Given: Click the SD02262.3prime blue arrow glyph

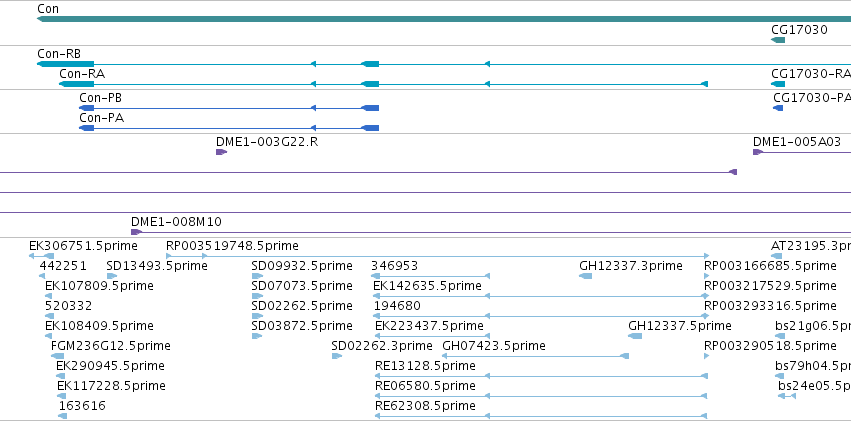Looking at the screenshot, I should click(x=336, y=356).
